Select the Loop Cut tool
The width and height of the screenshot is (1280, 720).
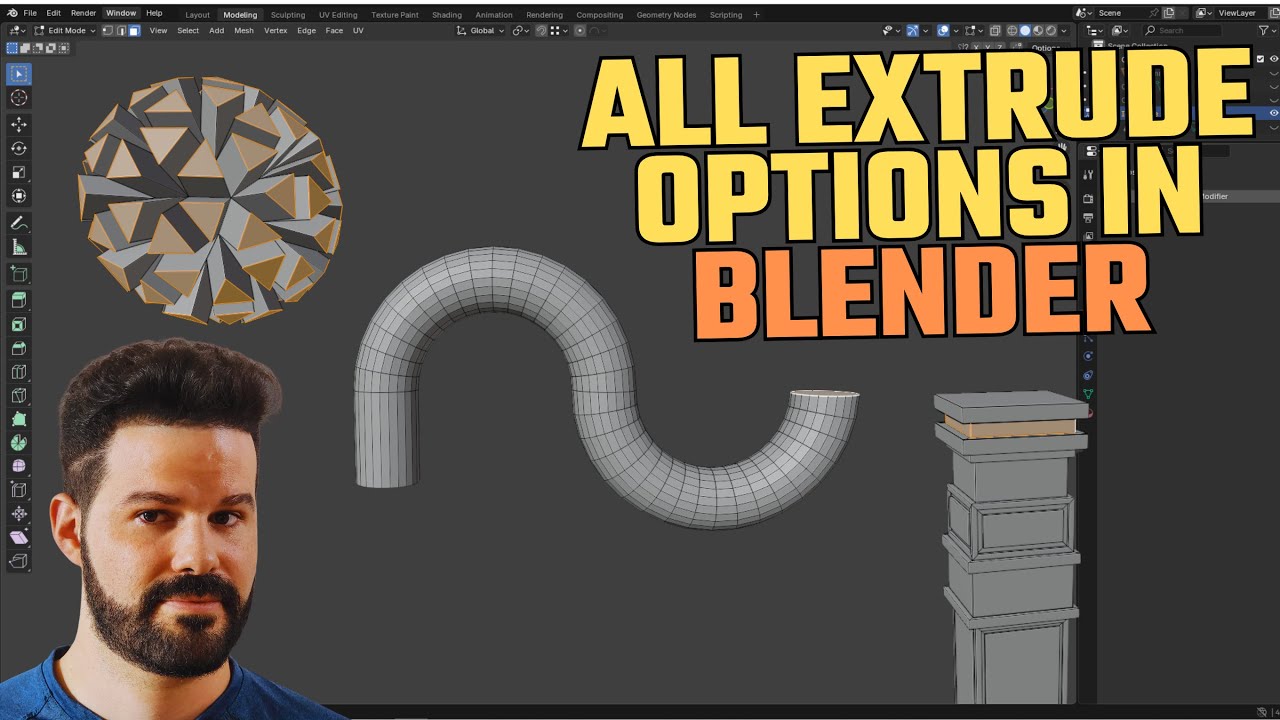coord(19,372)
